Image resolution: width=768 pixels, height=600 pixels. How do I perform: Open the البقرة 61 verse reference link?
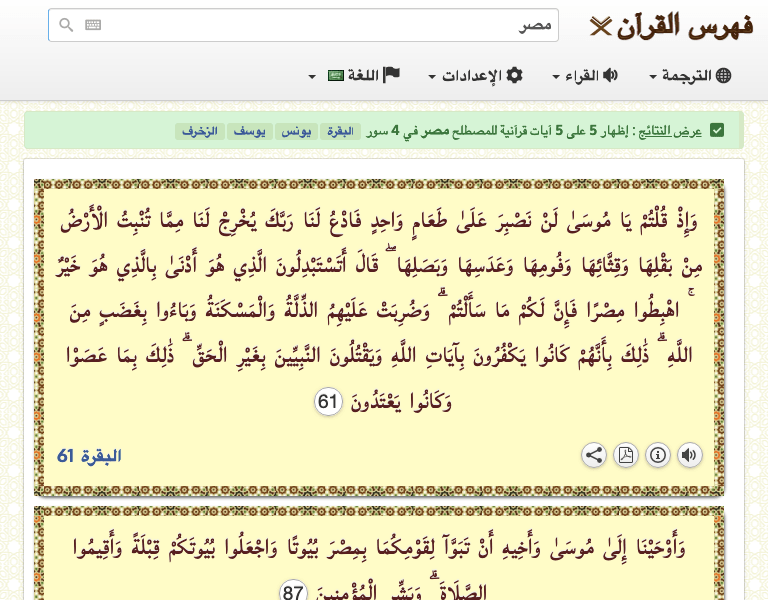click(89, 456)
